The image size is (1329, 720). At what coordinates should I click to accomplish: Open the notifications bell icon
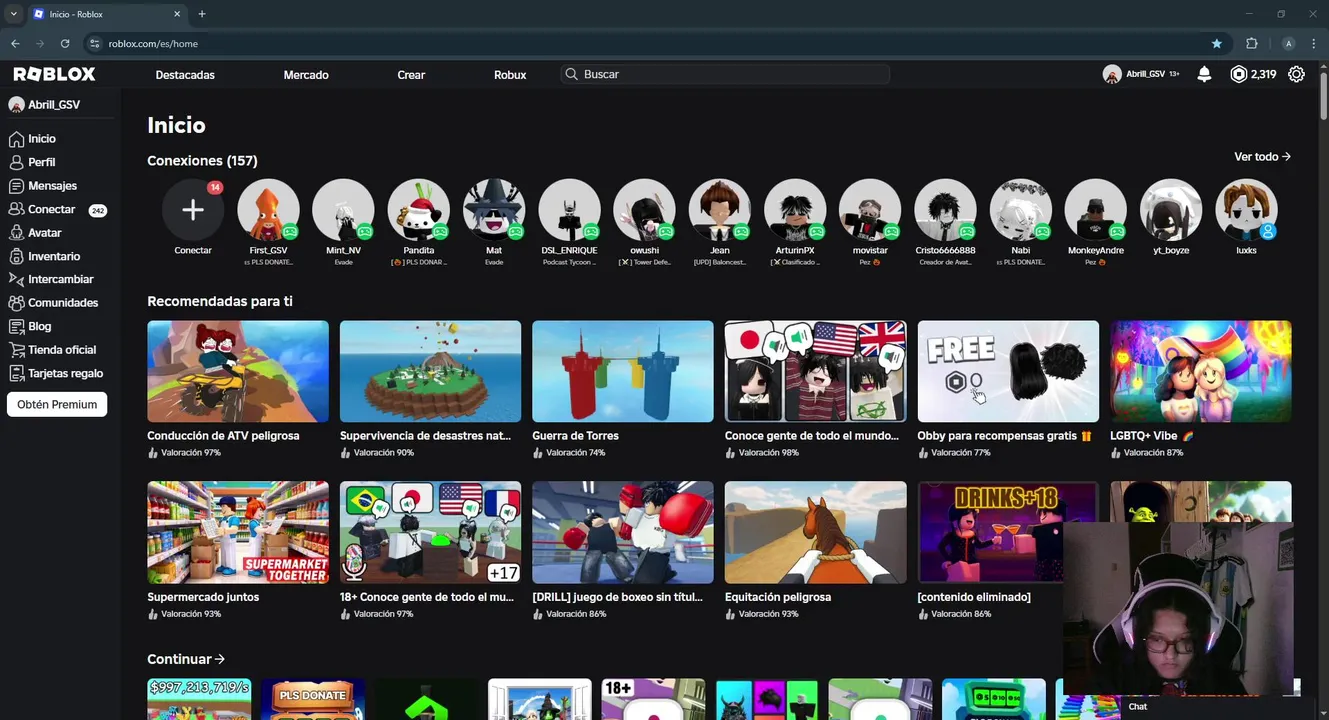tap(1204, 74)
